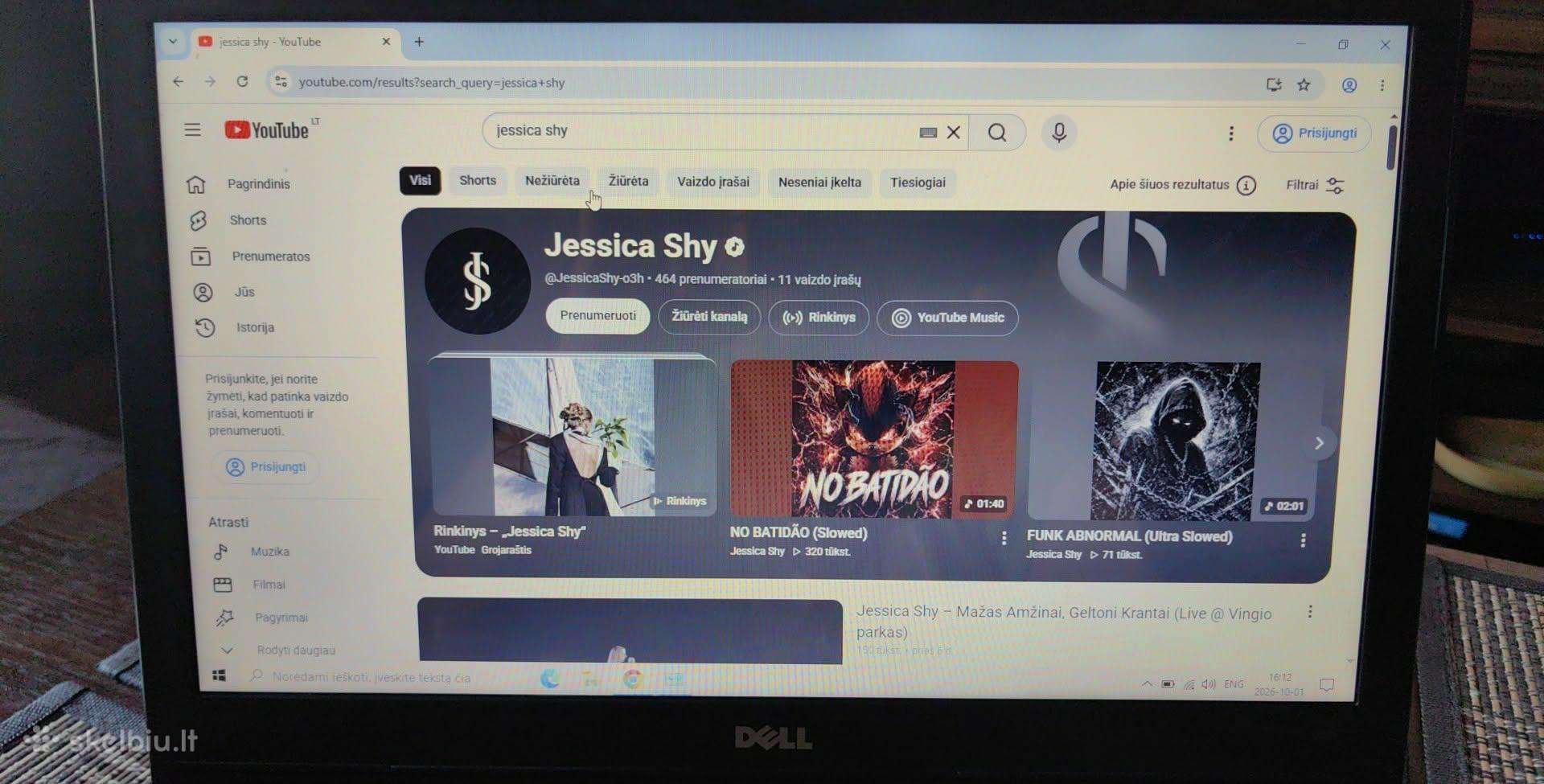This screenshot has width=1544, height=784.
Task: Start voice search with the microphone
Action: (1059, 133)
